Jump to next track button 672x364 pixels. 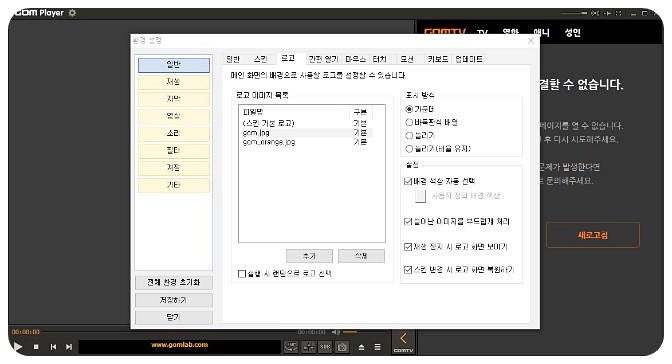pyautogui.click(x=69, y=347)
